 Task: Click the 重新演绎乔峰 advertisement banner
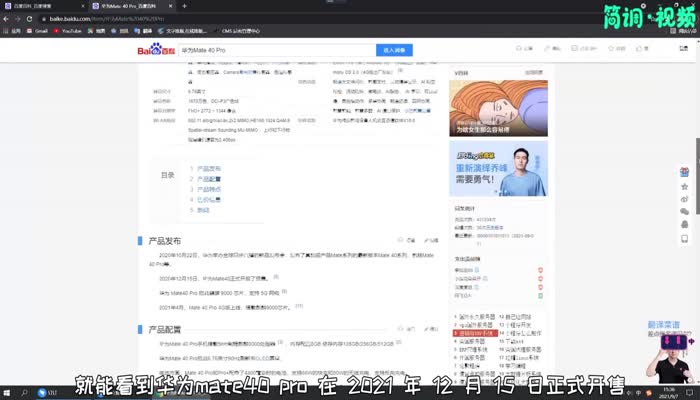tap(497, 168)
